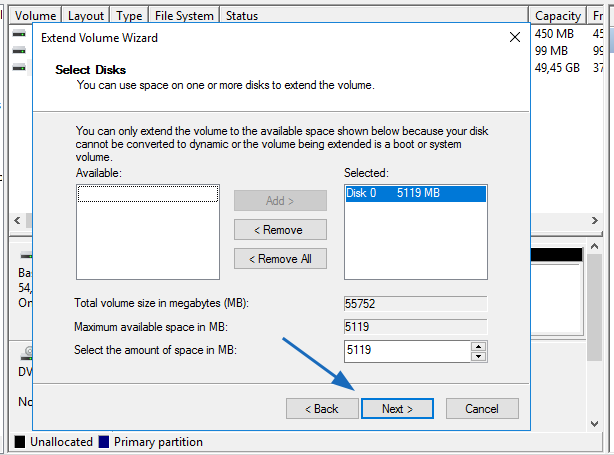This screenshot has width=614, height=455.
Task: Sort by the File System column header
Action: [x=184, y=16]
